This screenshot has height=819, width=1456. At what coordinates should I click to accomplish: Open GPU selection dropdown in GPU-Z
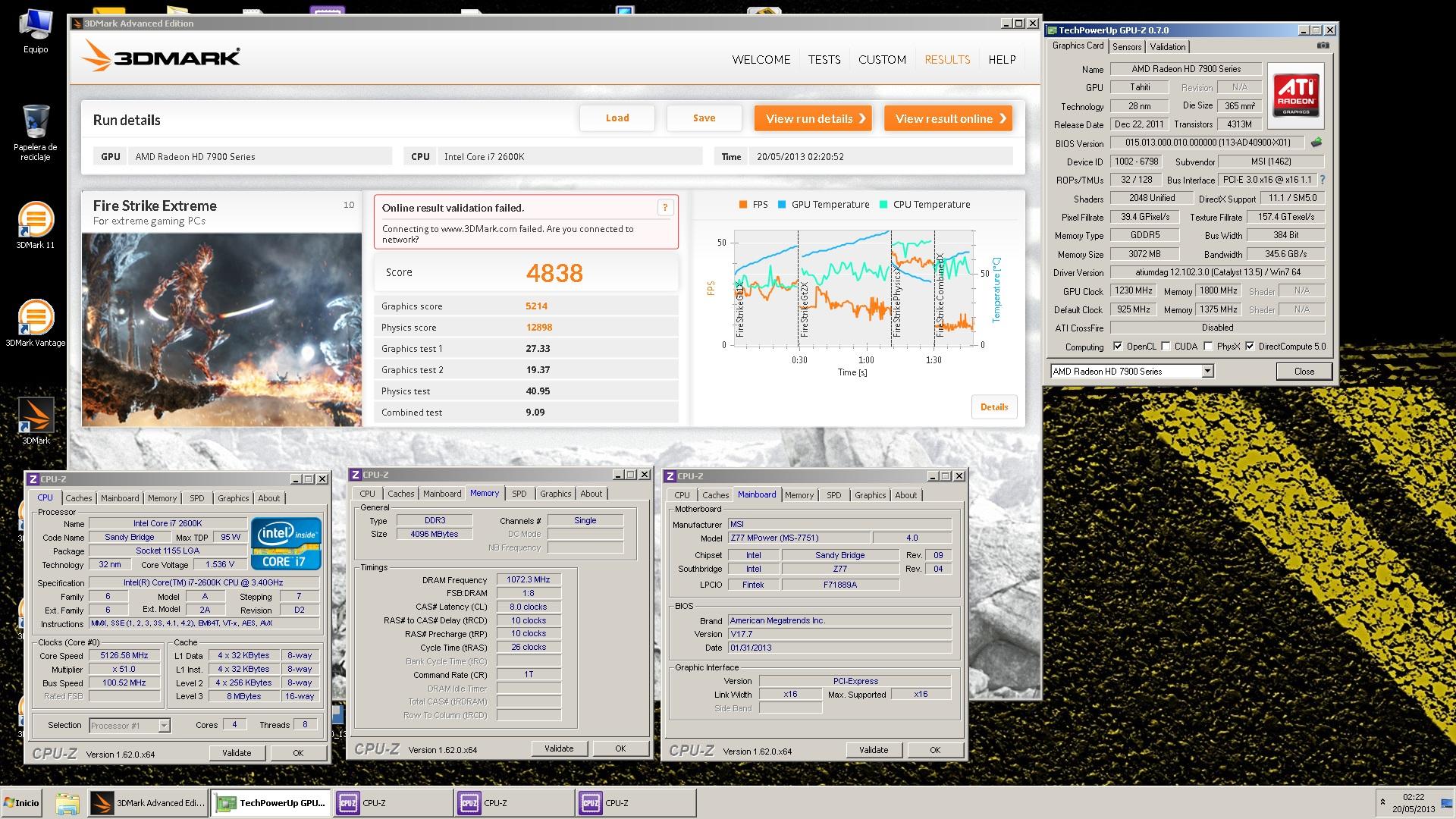tap(1207, 371)
